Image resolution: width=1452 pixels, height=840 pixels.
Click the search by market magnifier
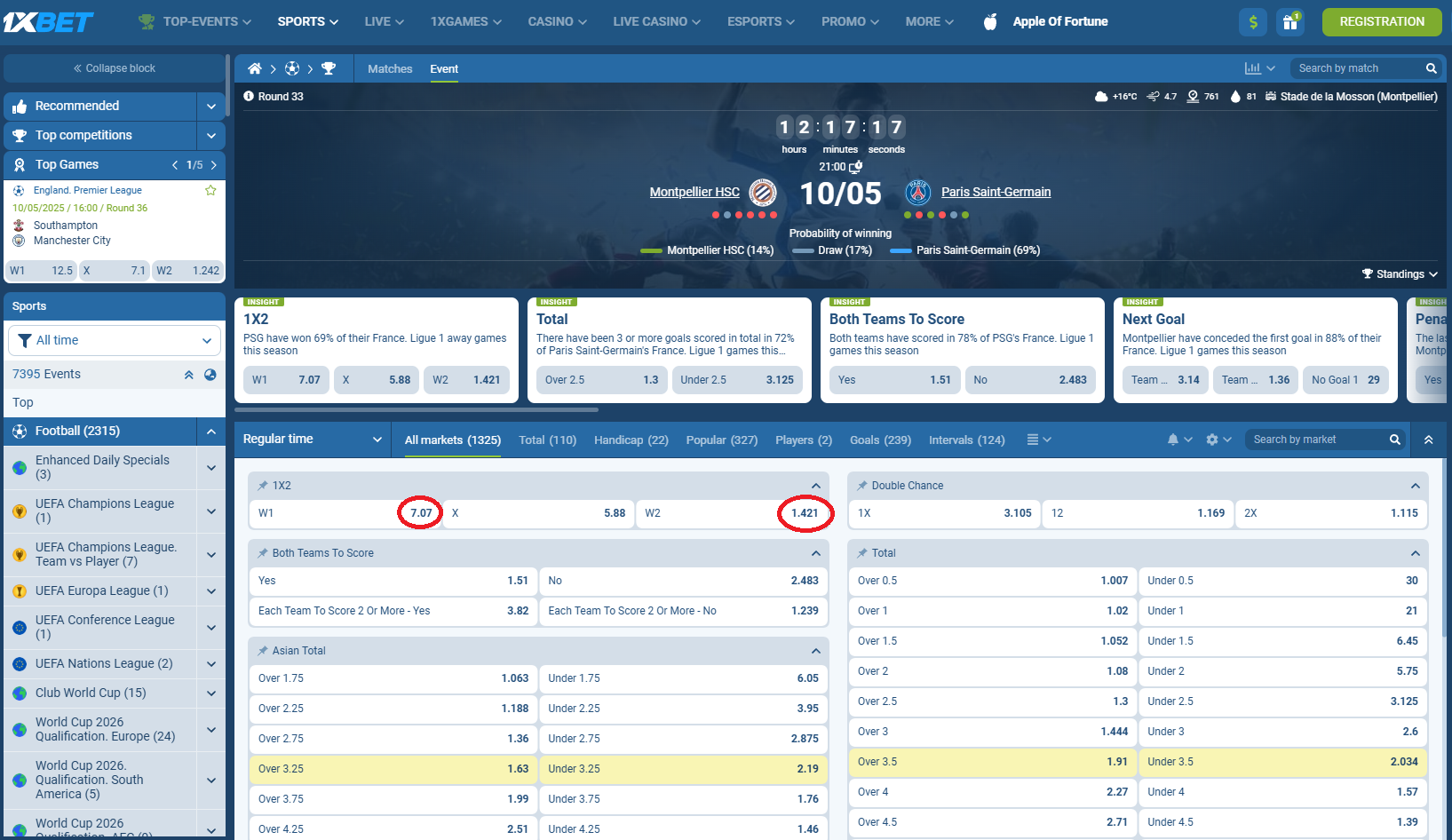coord(1395,440)
